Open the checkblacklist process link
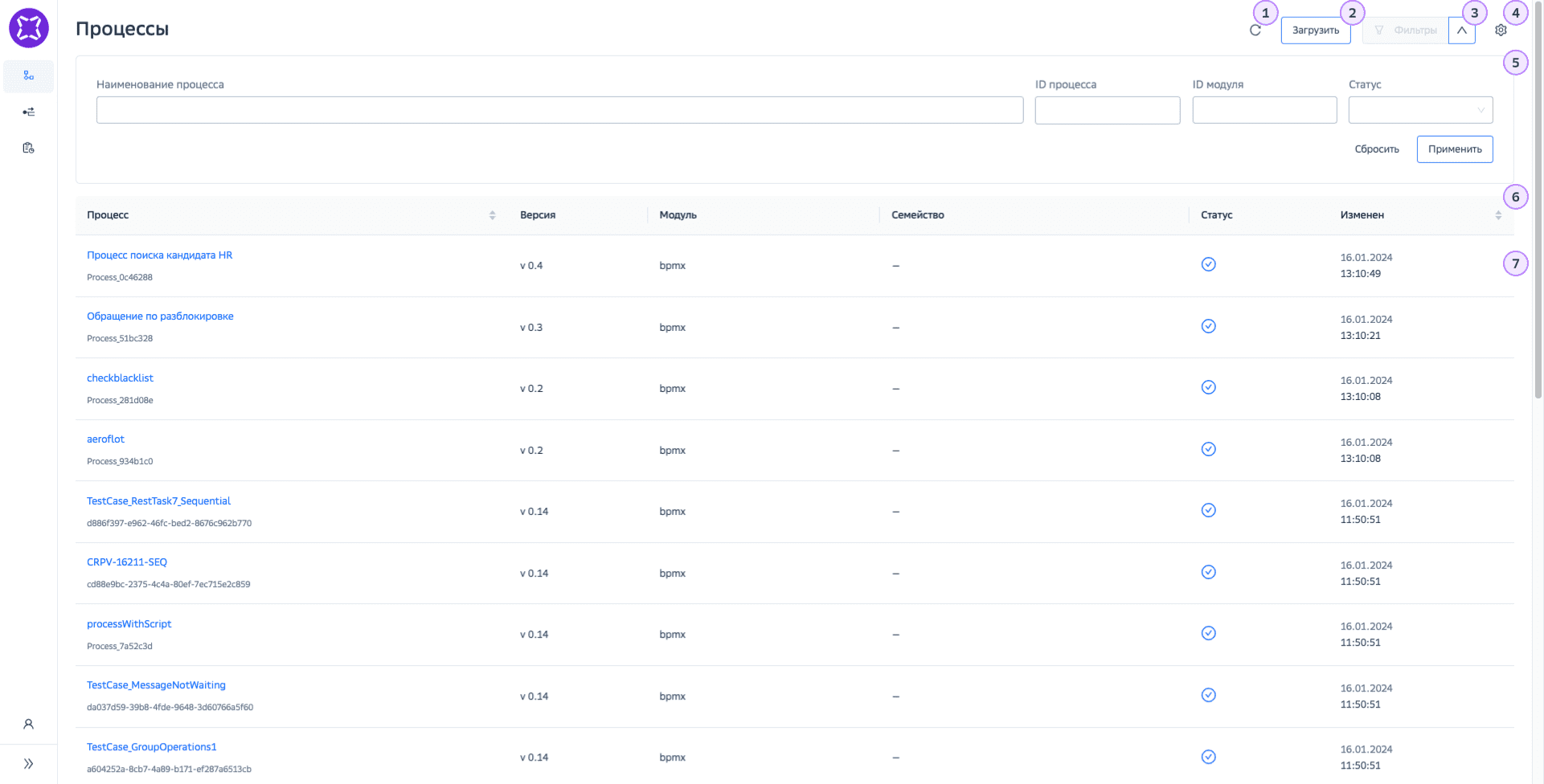The width and height of the screenshot is (1544, 784). (x=120, y=378)
